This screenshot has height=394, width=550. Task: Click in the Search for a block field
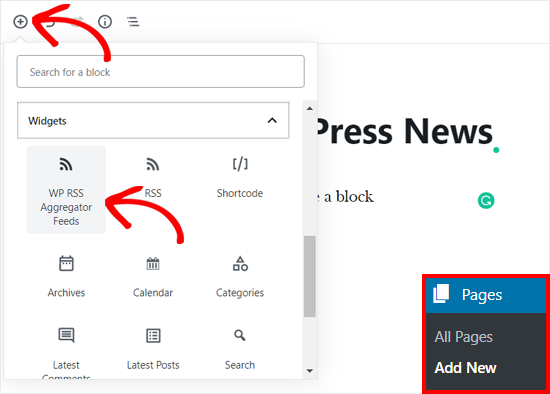coord(160,72)
